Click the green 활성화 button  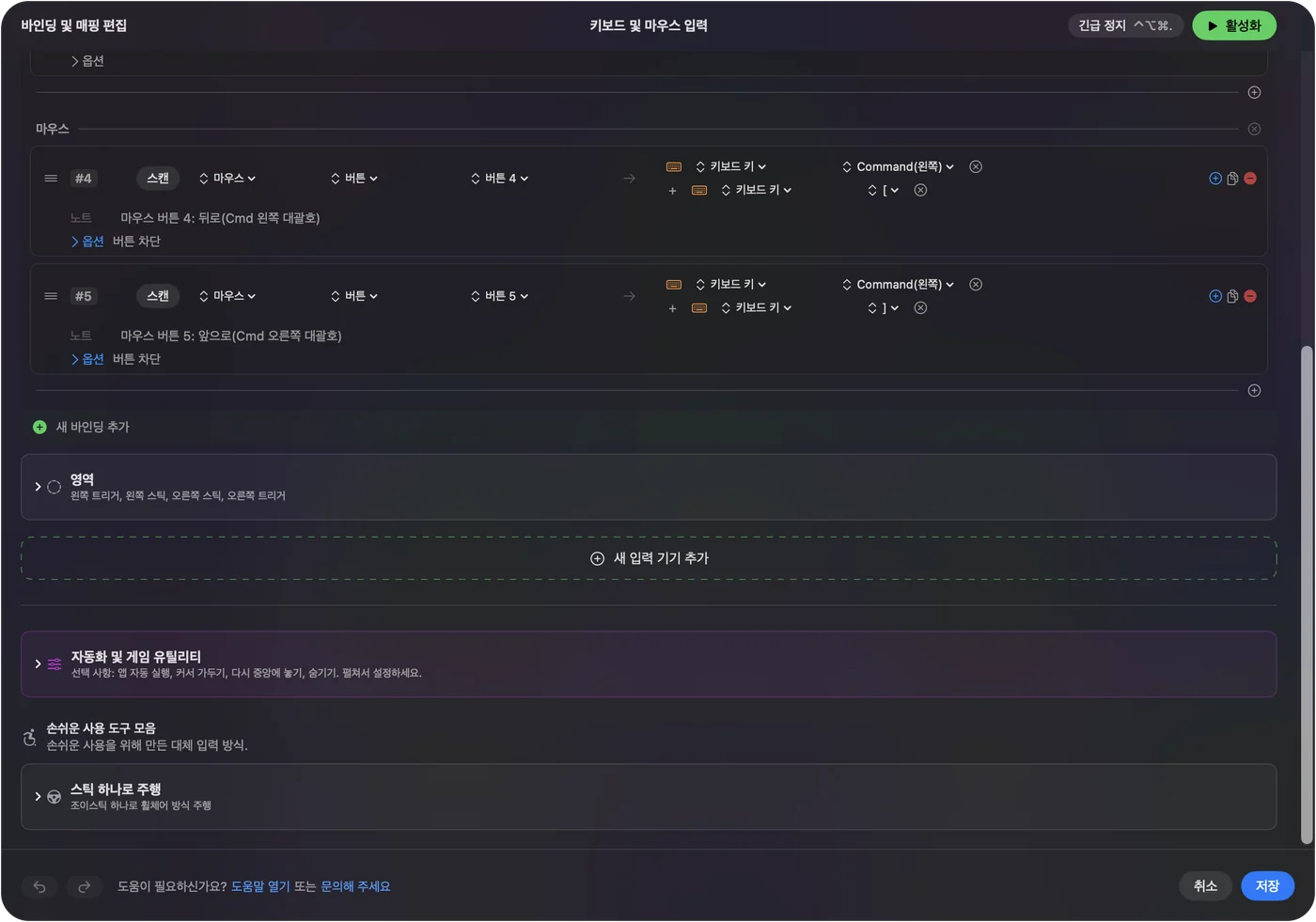1234,25
